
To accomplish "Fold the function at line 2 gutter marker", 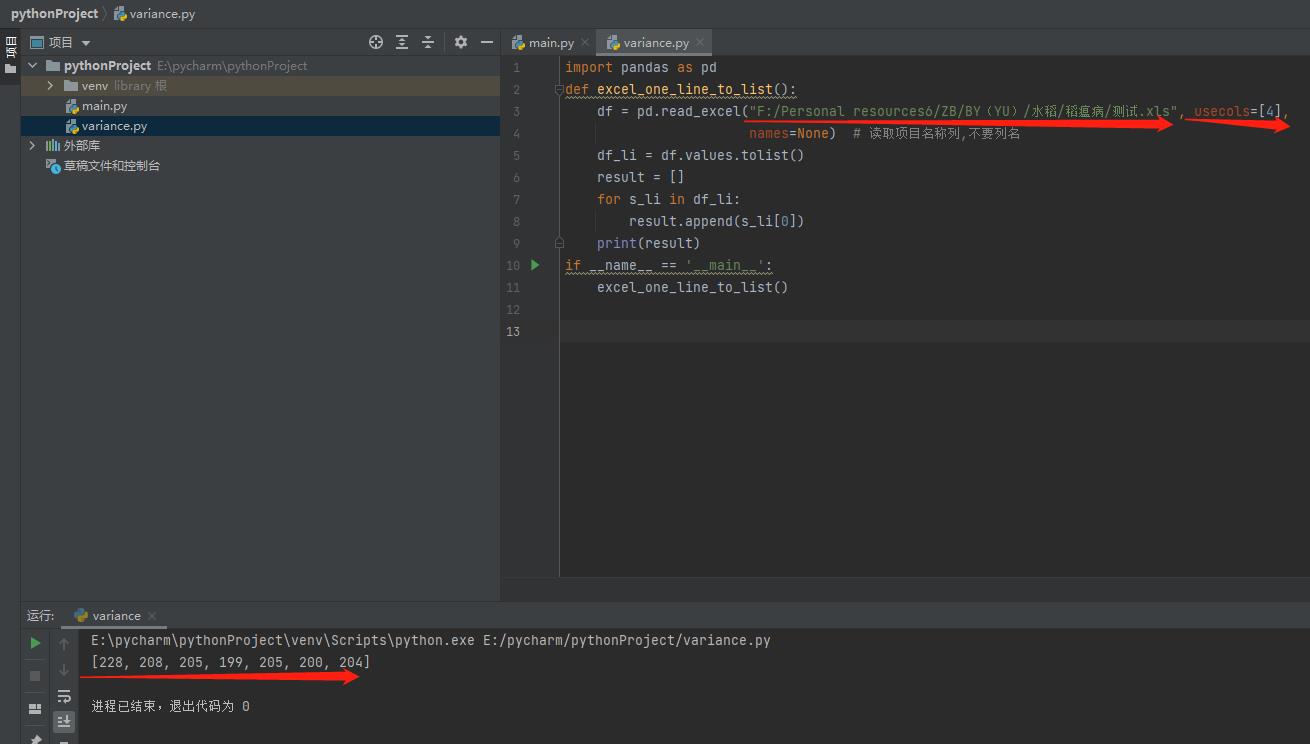I will 559,89.
